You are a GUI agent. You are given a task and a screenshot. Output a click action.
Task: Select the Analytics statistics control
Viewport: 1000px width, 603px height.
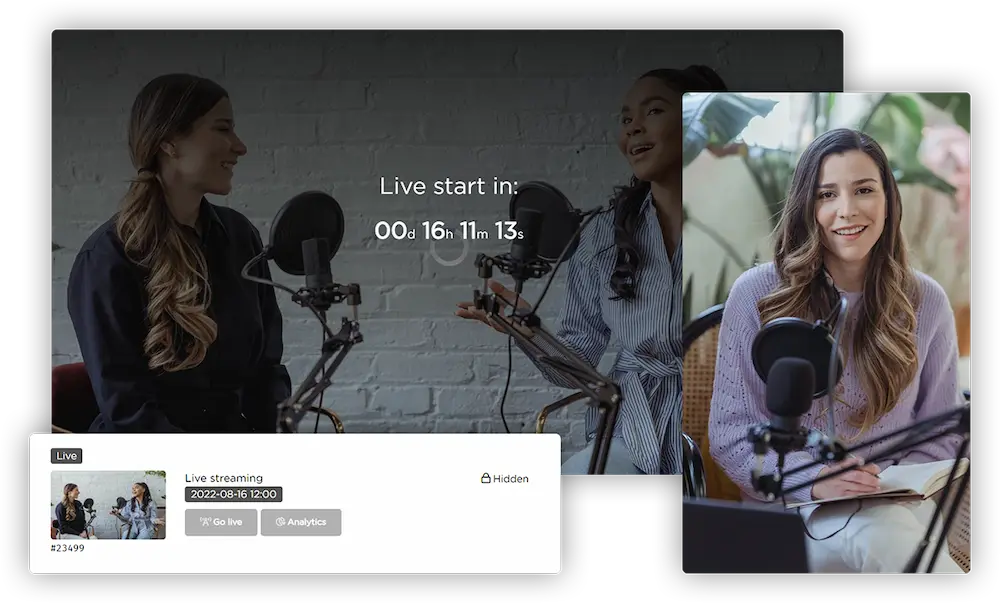pos(301,521)
